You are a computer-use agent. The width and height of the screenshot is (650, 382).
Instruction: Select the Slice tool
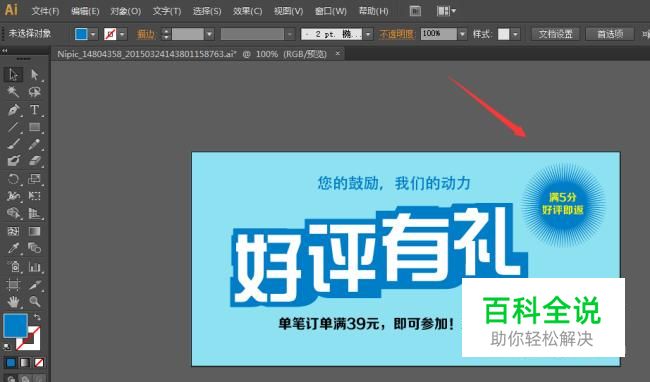(35, 284)
